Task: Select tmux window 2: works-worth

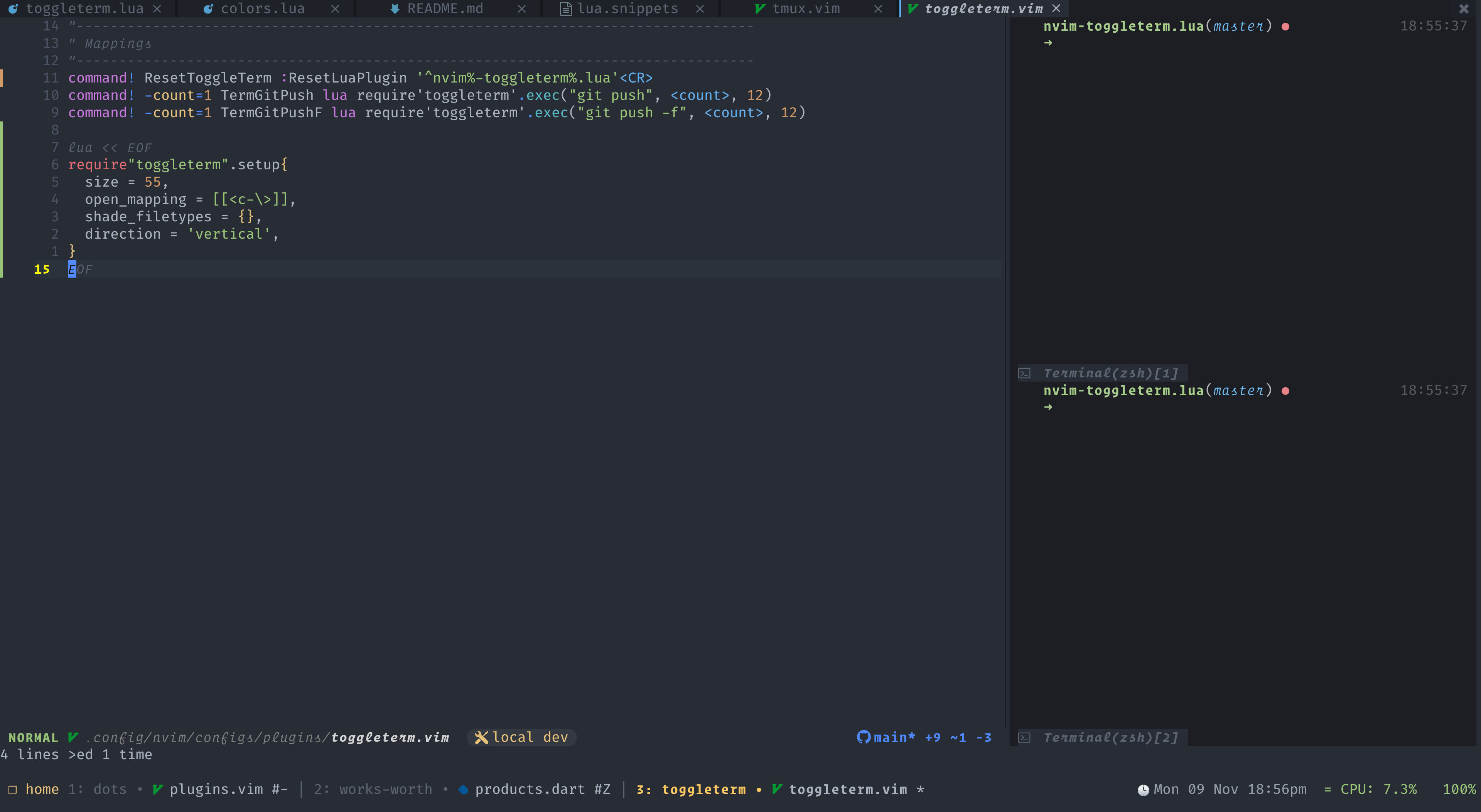Action: click(373, 790)
